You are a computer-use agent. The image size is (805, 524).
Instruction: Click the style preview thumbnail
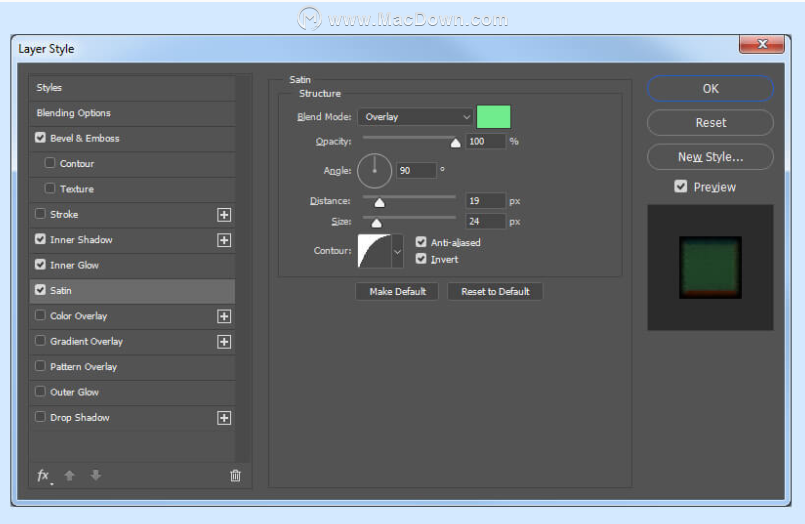[711, 267]
